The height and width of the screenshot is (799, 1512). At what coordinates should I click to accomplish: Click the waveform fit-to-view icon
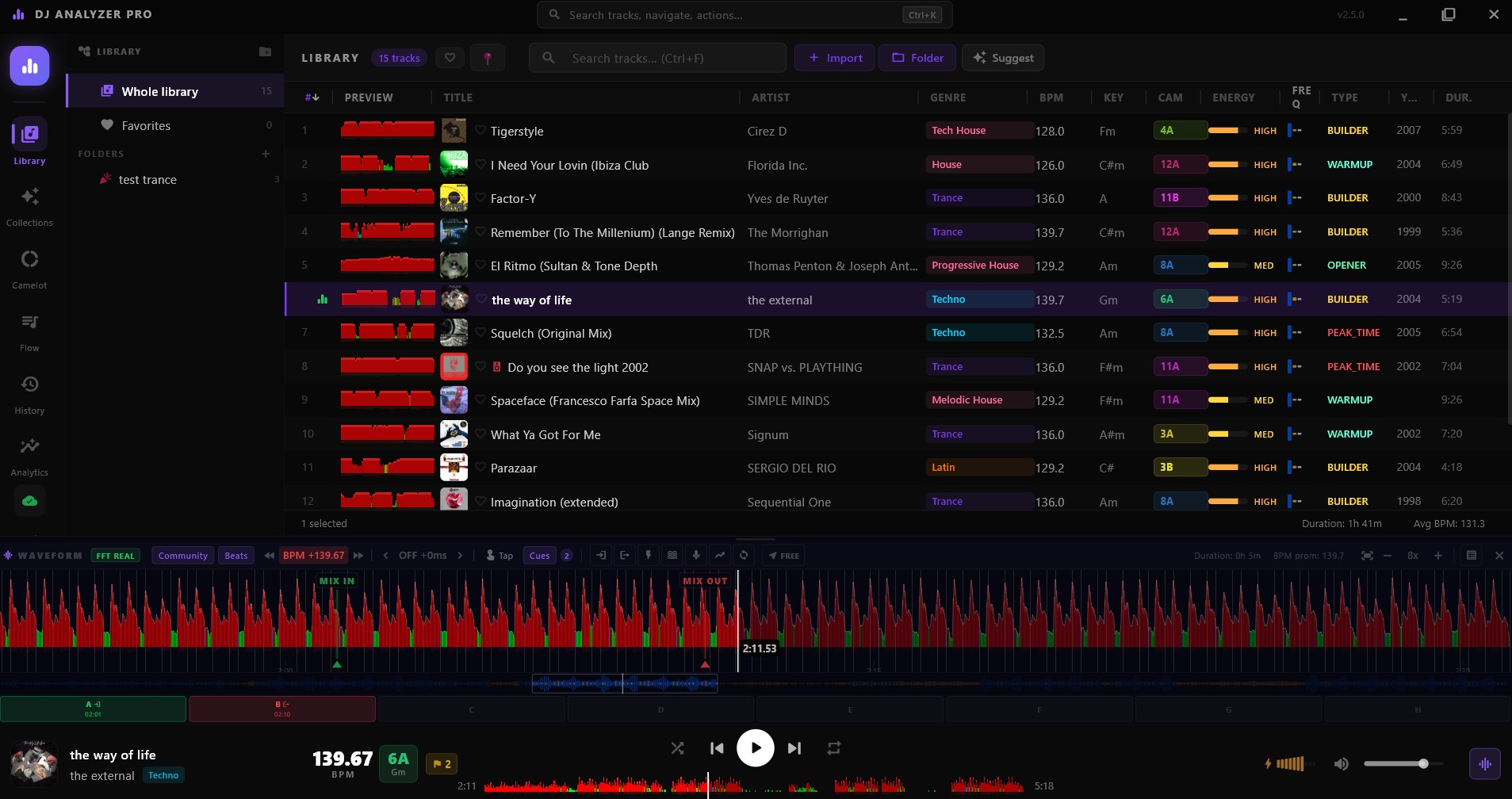(1367, 556)
